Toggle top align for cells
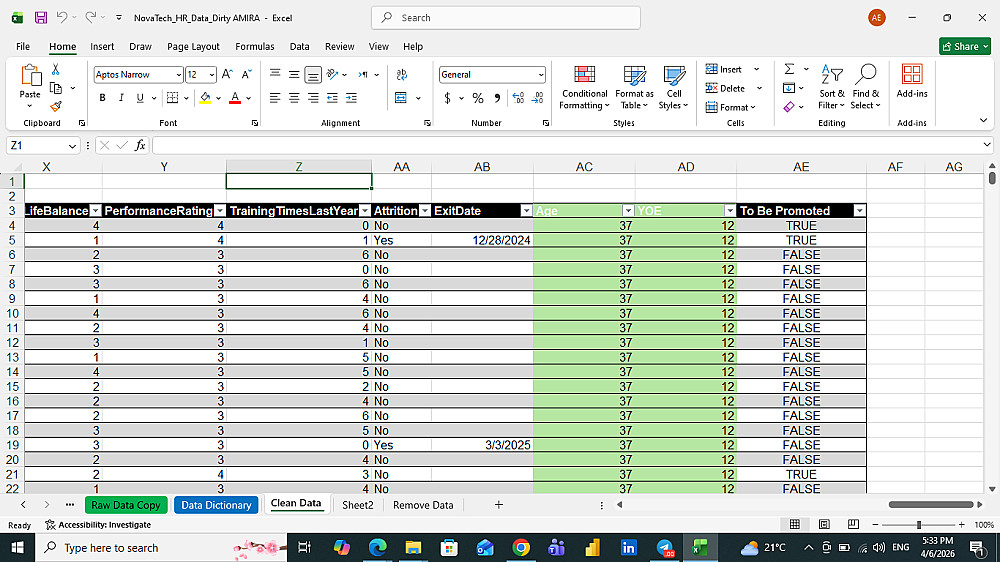The width and height of the screenshot is (1000, 562). tap(275, 75)
